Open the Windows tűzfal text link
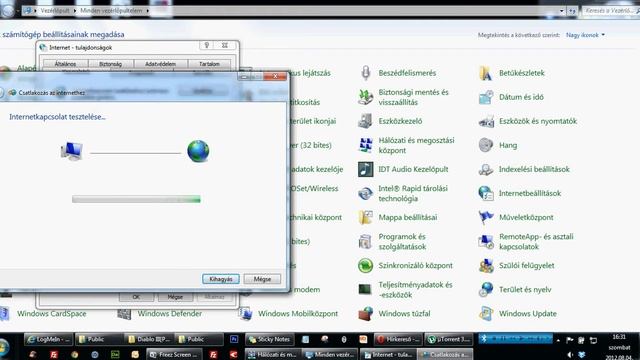The width and height of the screenshot is (640, 360). pyautogui.click(x=404, y=314)
